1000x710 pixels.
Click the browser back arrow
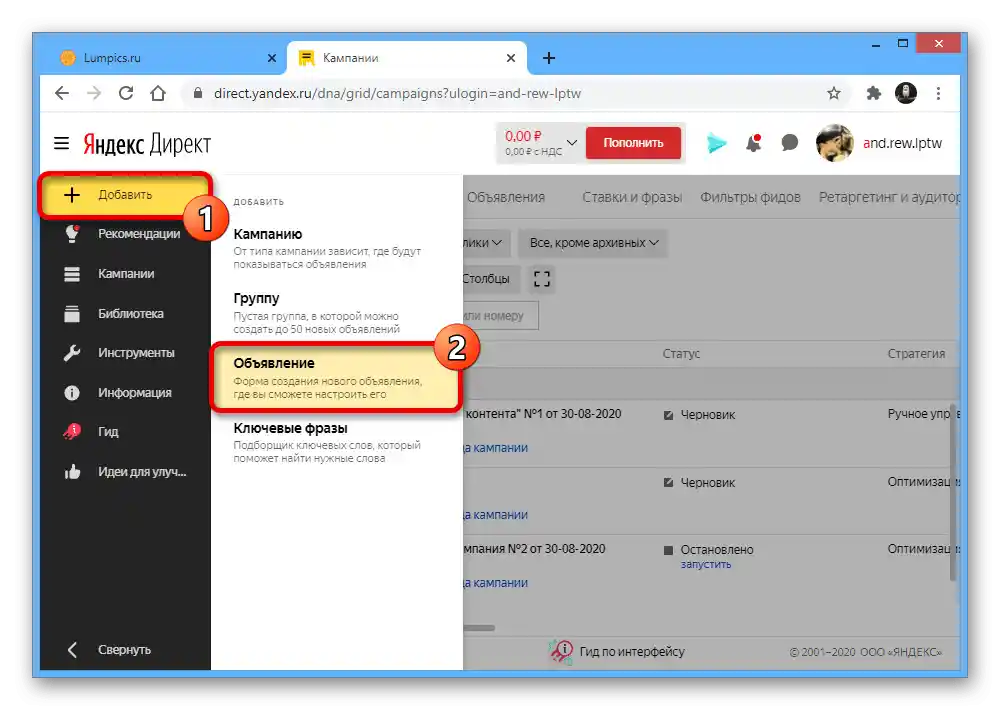(x=62, y=93)
